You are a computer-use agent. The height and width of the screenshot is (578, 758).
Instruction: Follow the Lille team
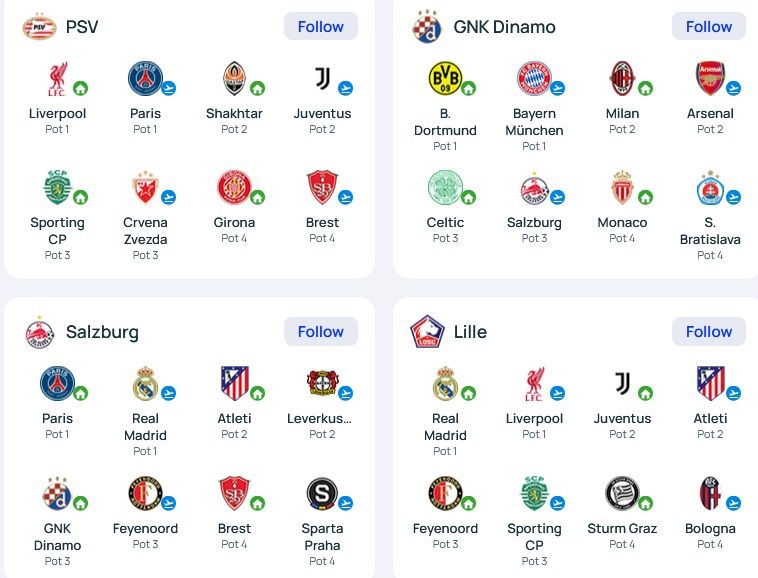708,332
